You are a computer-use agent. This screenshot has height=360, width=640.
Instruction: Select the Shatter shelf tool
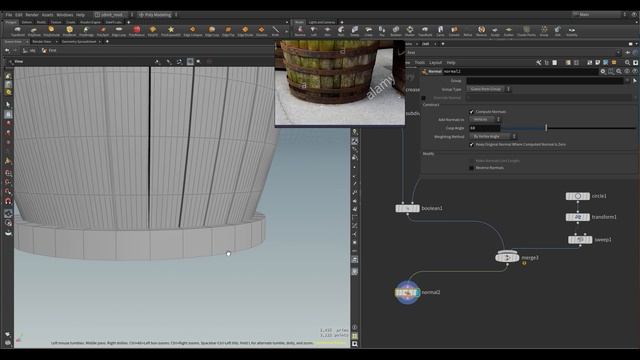(x=409, y=31)
